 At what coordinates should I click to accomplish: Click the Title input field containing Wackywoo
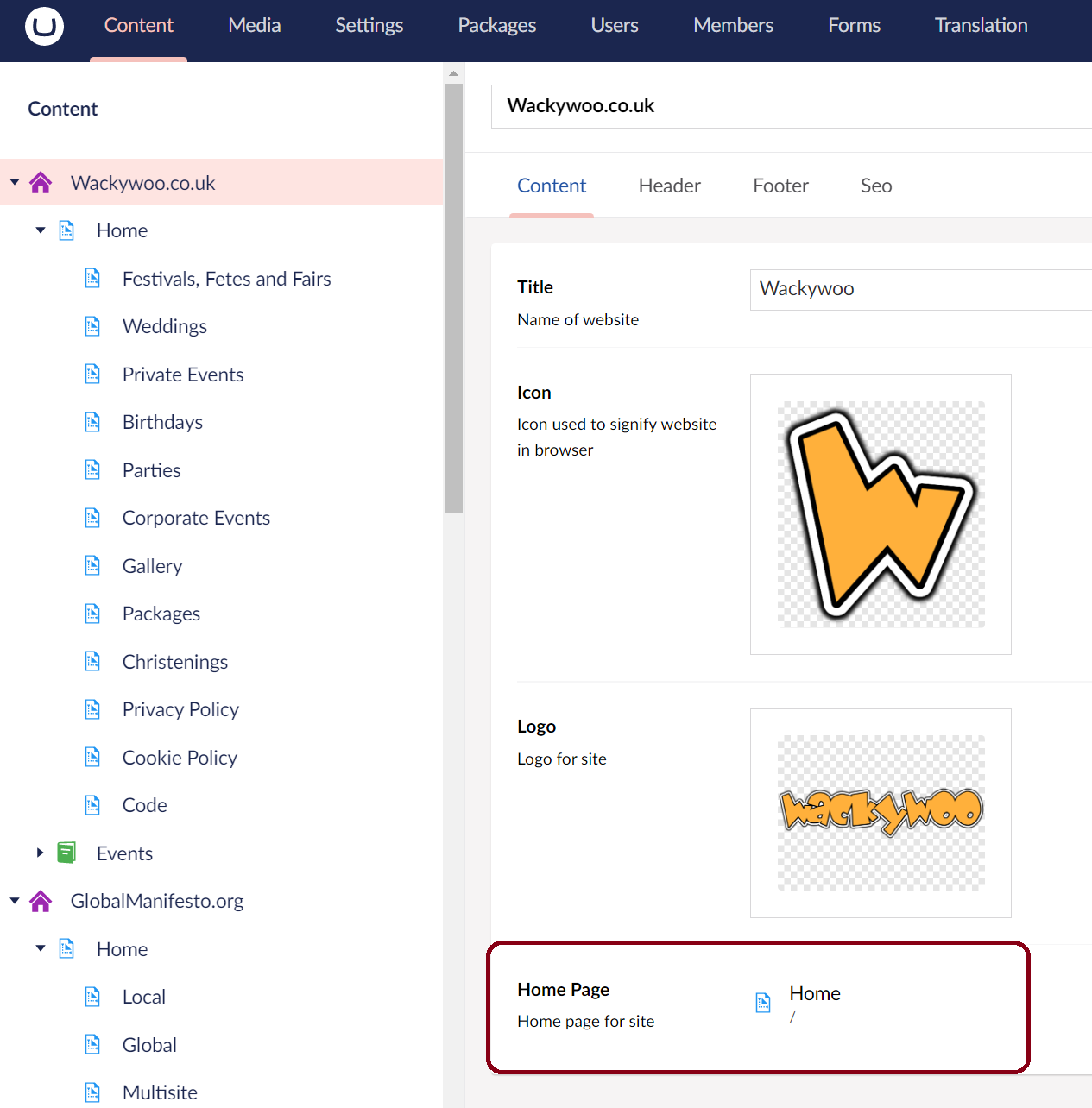[921, 289]
